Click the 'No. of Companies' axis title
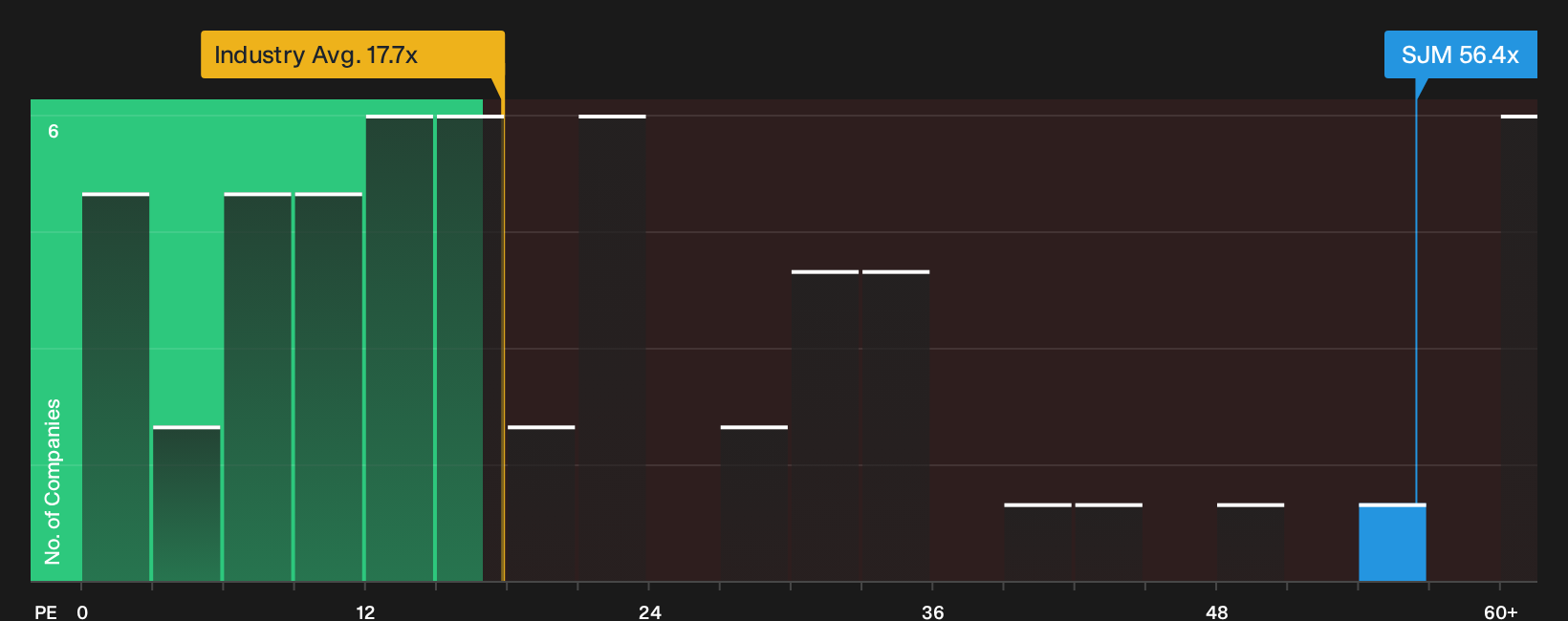This screenshot has width=1568, height=621. point(53,482)
